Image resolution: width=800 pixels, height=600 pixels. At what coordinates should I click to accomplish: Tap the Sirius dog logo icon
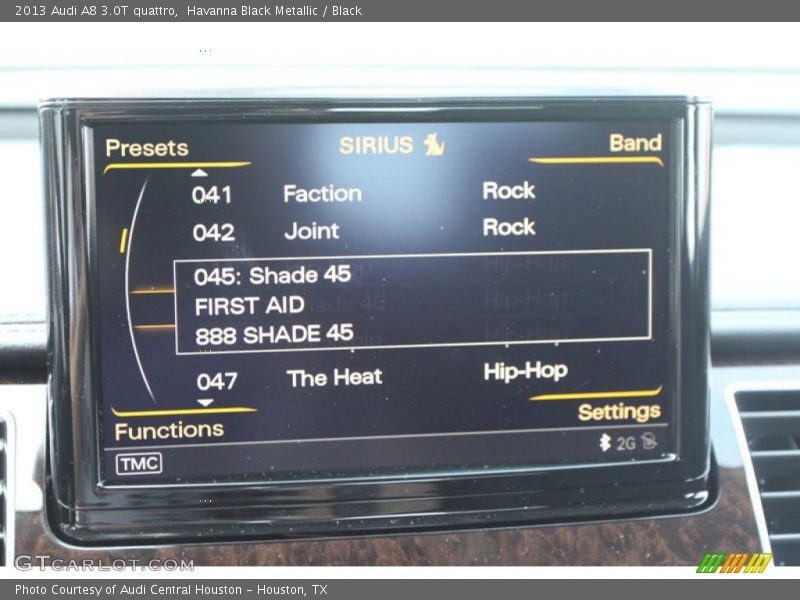point(434,145)
